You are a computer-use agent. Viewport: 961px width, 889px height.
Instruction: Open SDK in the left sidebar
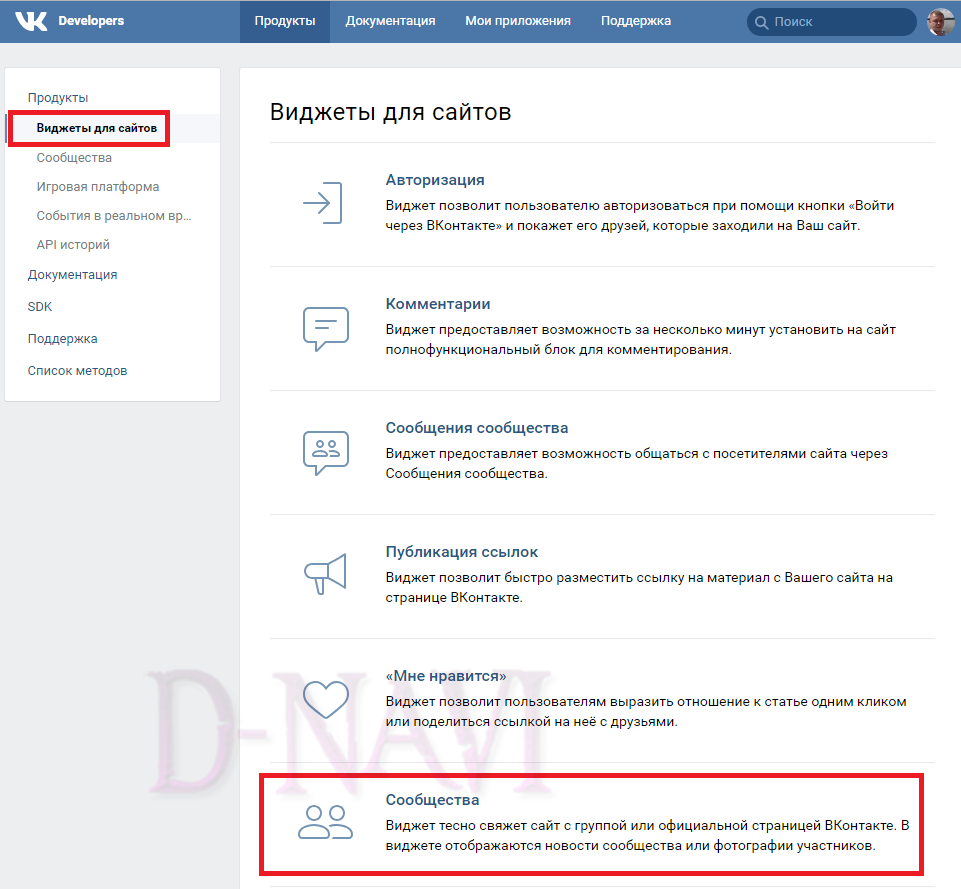(40, 306)
